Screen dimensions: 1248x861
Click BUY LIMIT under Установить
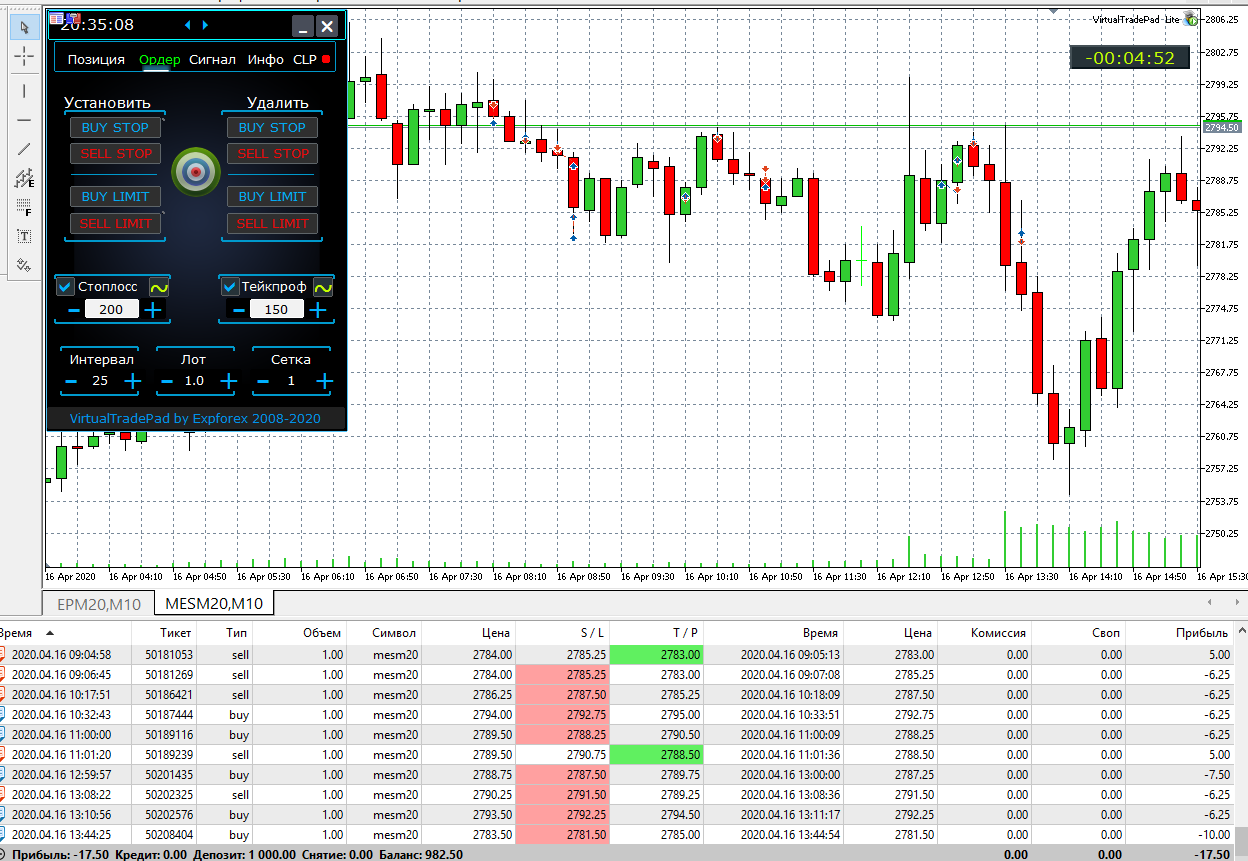click(115, 197)
